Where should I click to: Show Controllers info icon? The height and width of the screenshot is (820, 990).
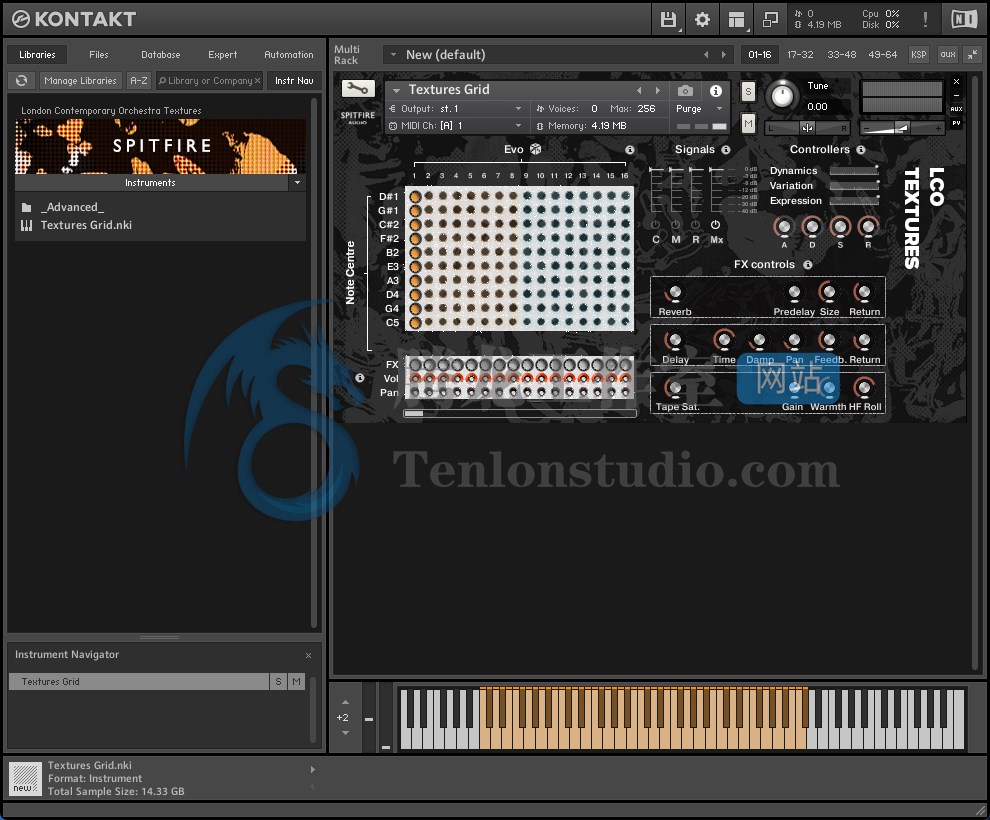coord(861,150)
